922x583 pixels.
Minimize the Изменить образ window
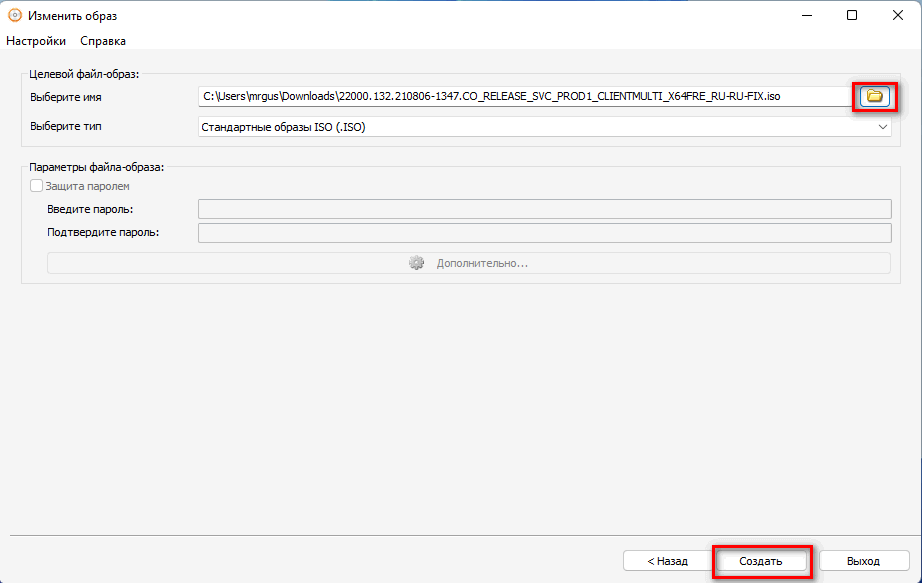(x=807, y=15)
